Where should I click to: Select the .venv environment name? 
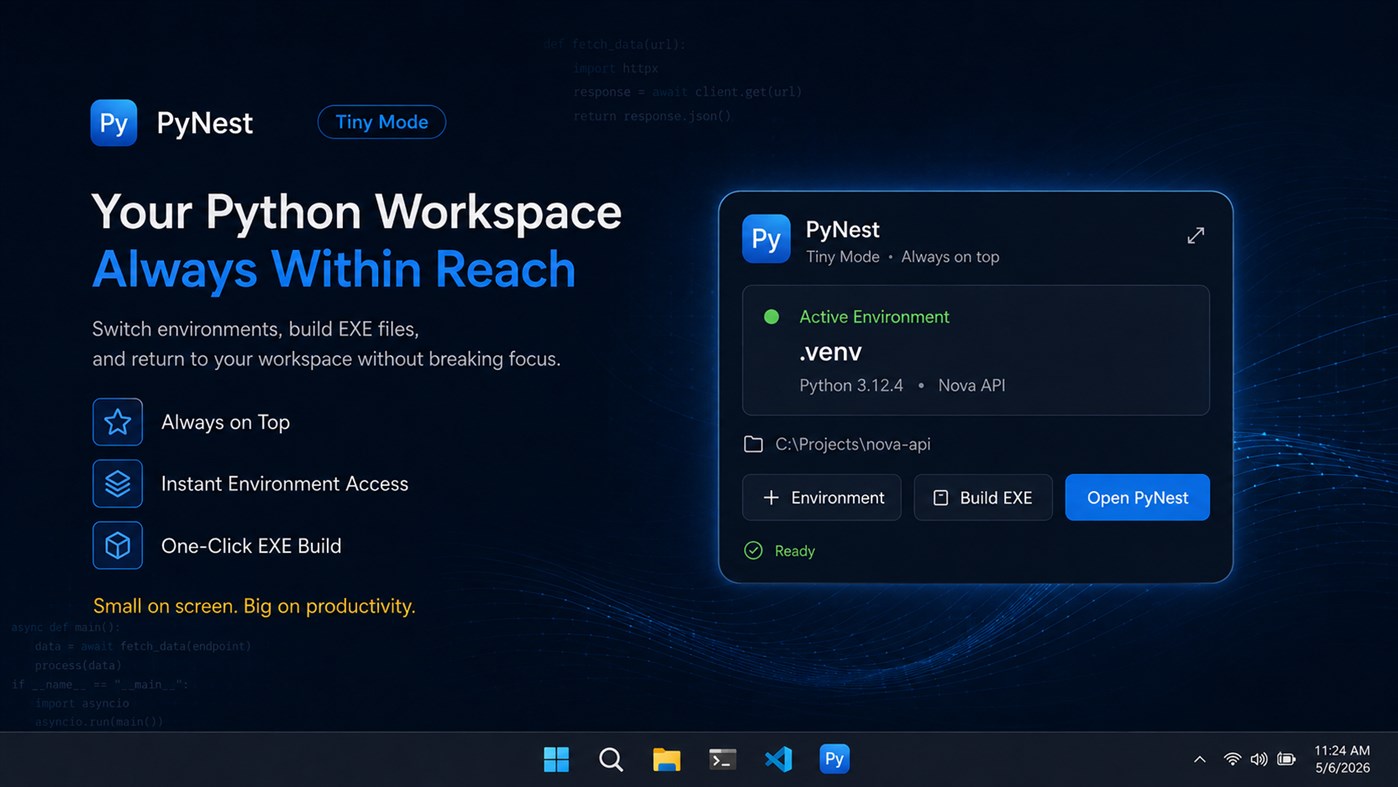[x=830, y=351]
